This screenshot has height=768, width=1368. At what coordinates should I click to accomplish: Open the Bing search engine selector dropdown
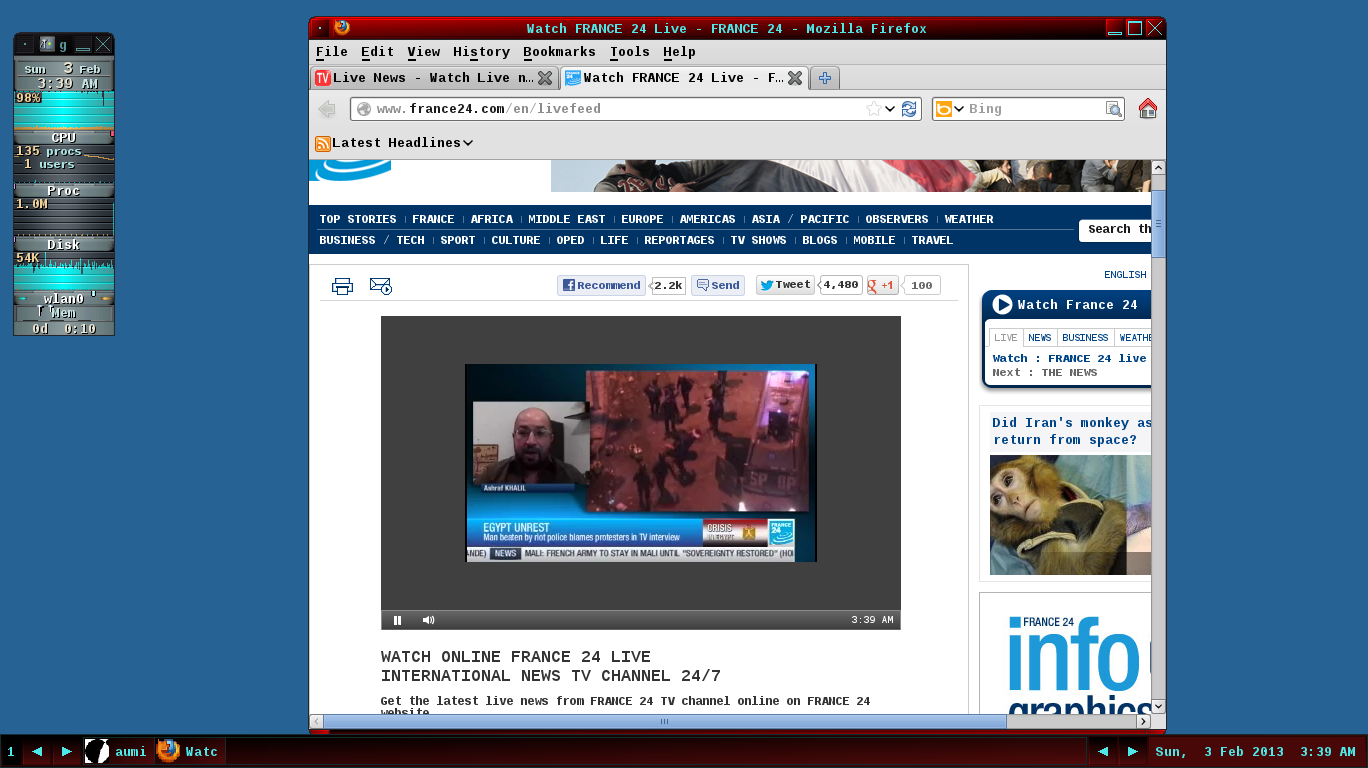click(950, 109)
